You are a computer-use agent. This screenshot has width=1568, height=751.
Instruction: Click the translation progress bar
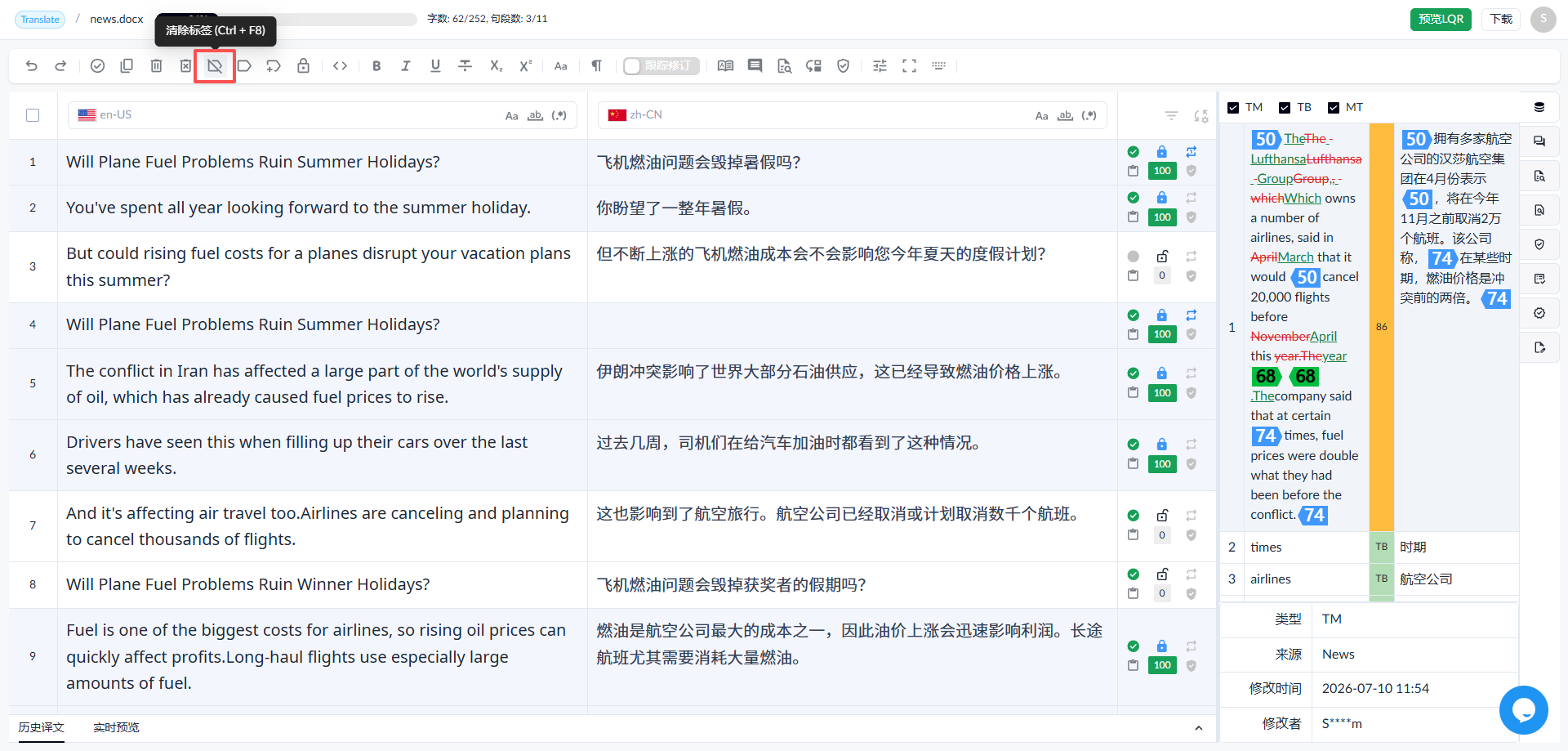[286, 19]
